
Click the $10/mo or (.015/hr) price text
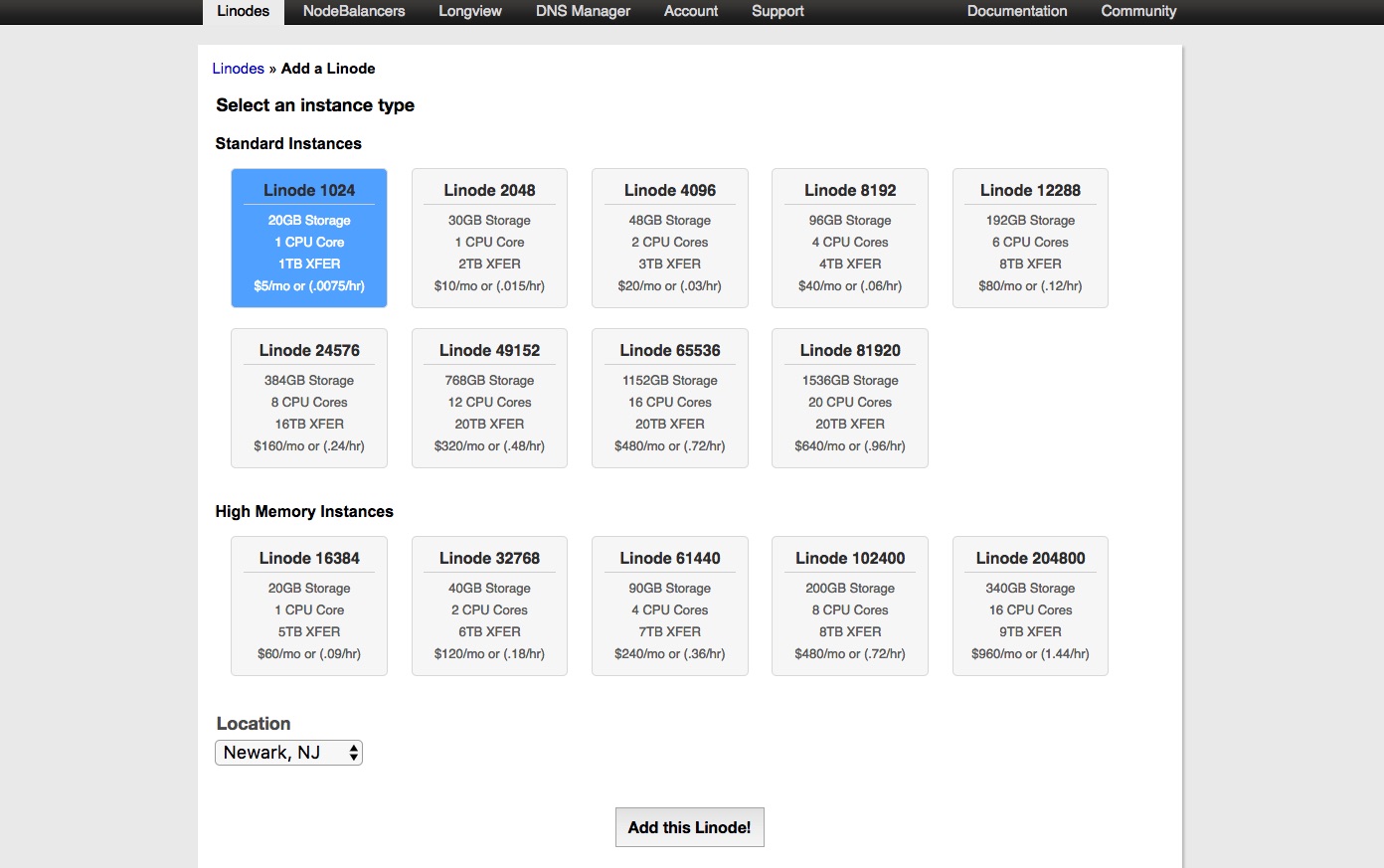489,285
